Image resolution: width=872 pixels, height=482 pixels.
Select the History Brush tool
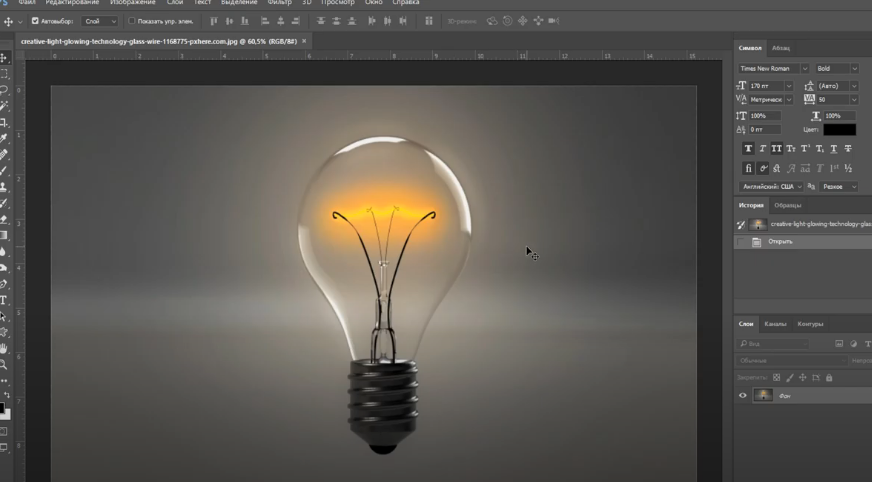(4, 203)
